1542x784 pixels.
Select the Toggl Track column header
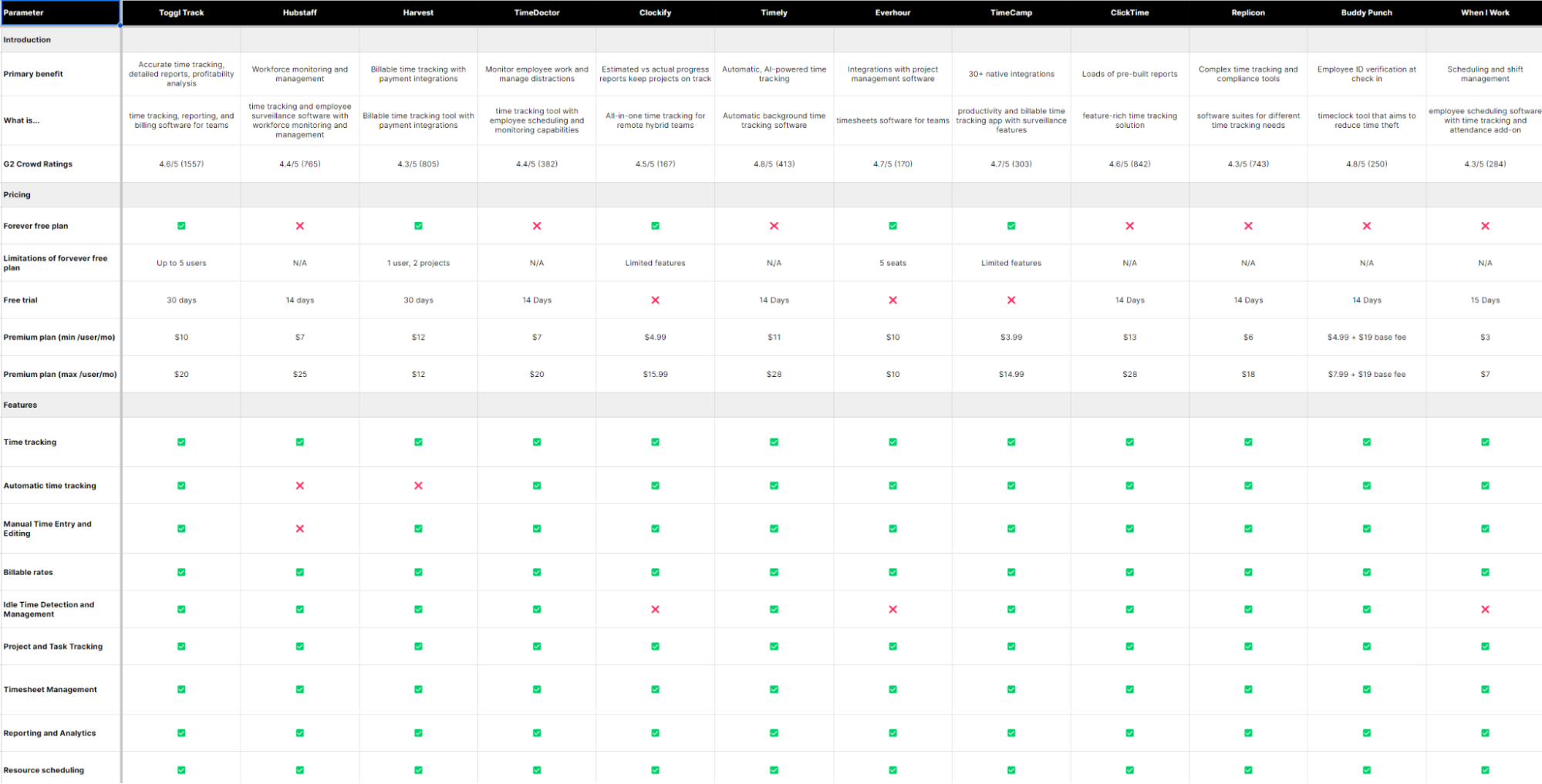[181, 12]
